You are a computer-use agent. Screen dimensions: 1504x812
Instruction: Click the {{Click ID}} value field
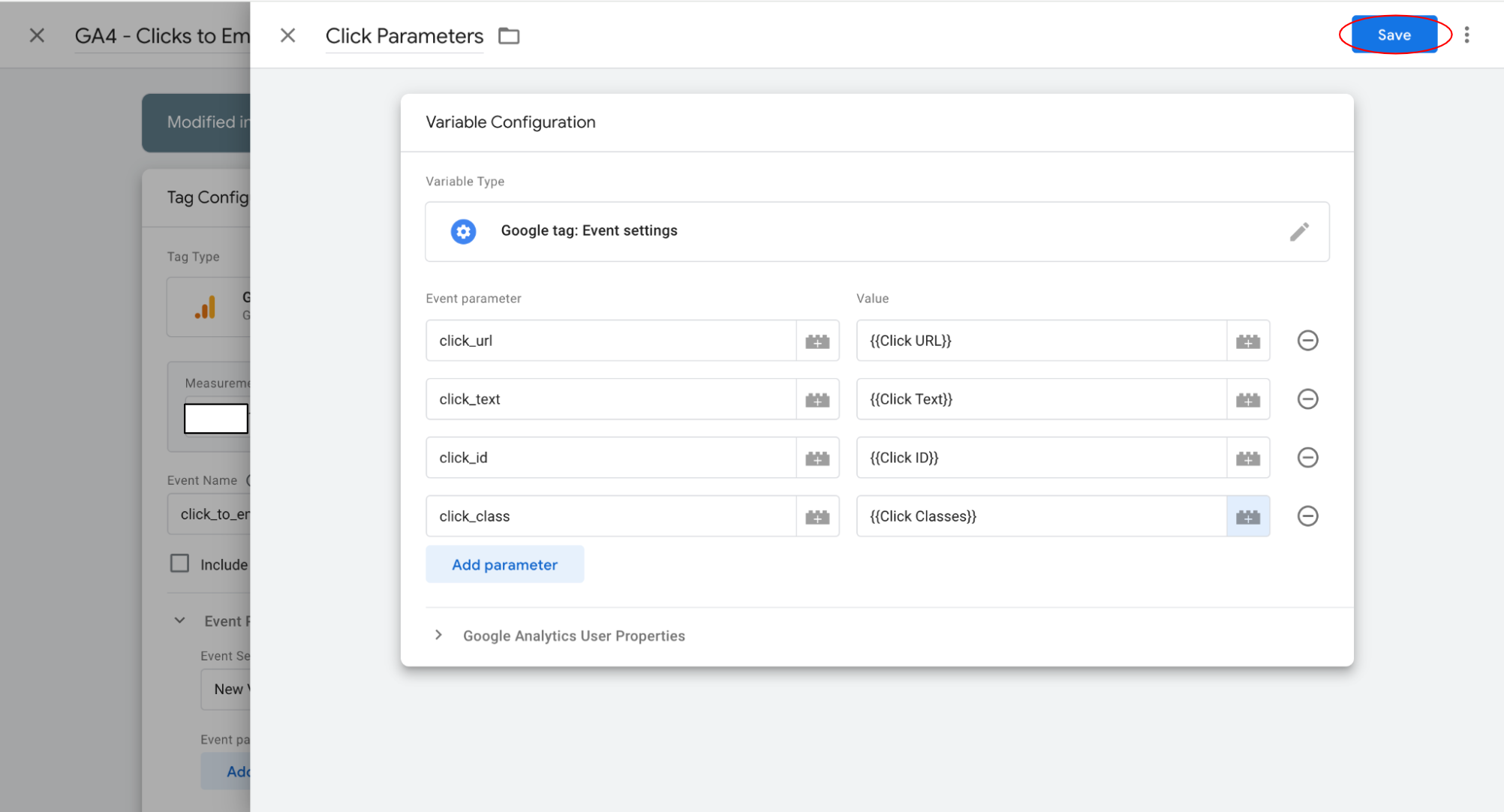coord(1041,458)
